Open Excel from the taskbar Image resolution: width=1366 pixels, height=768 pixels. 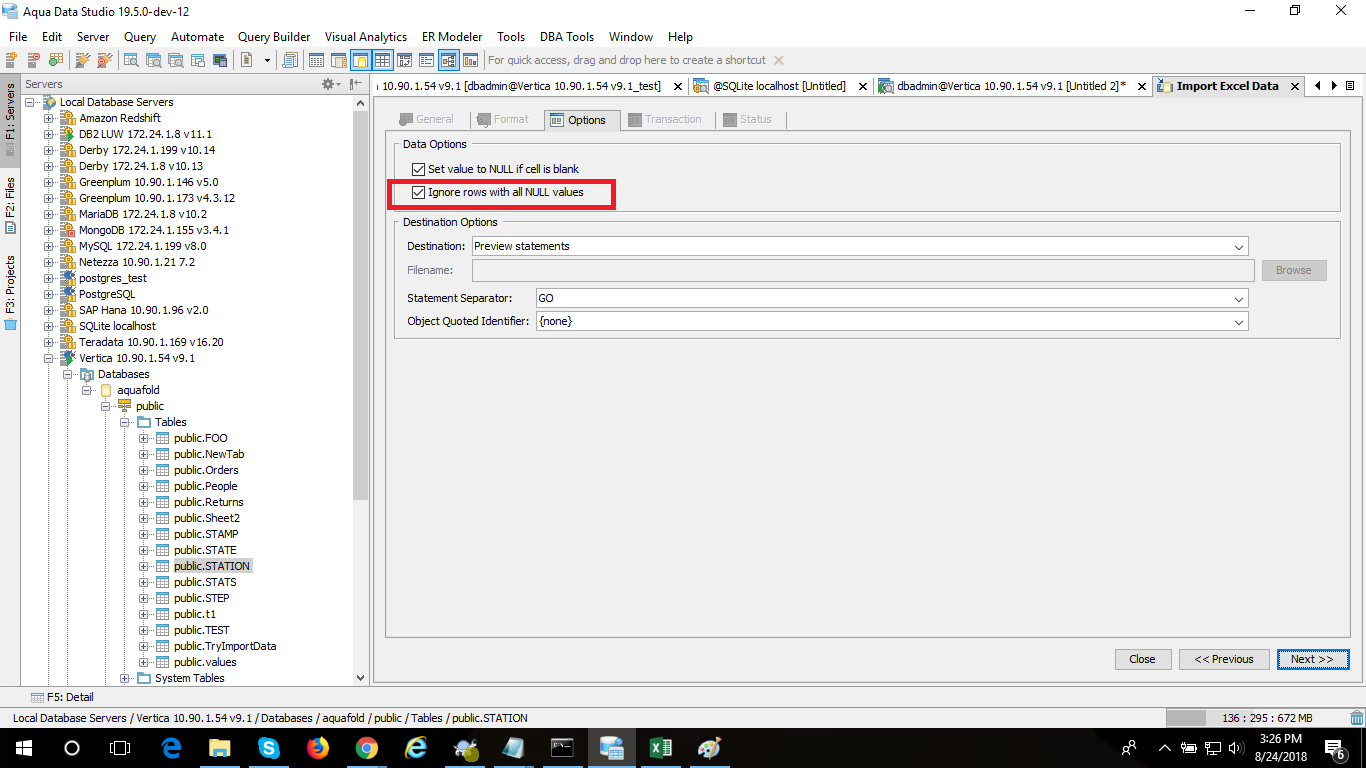click(660, 747)
